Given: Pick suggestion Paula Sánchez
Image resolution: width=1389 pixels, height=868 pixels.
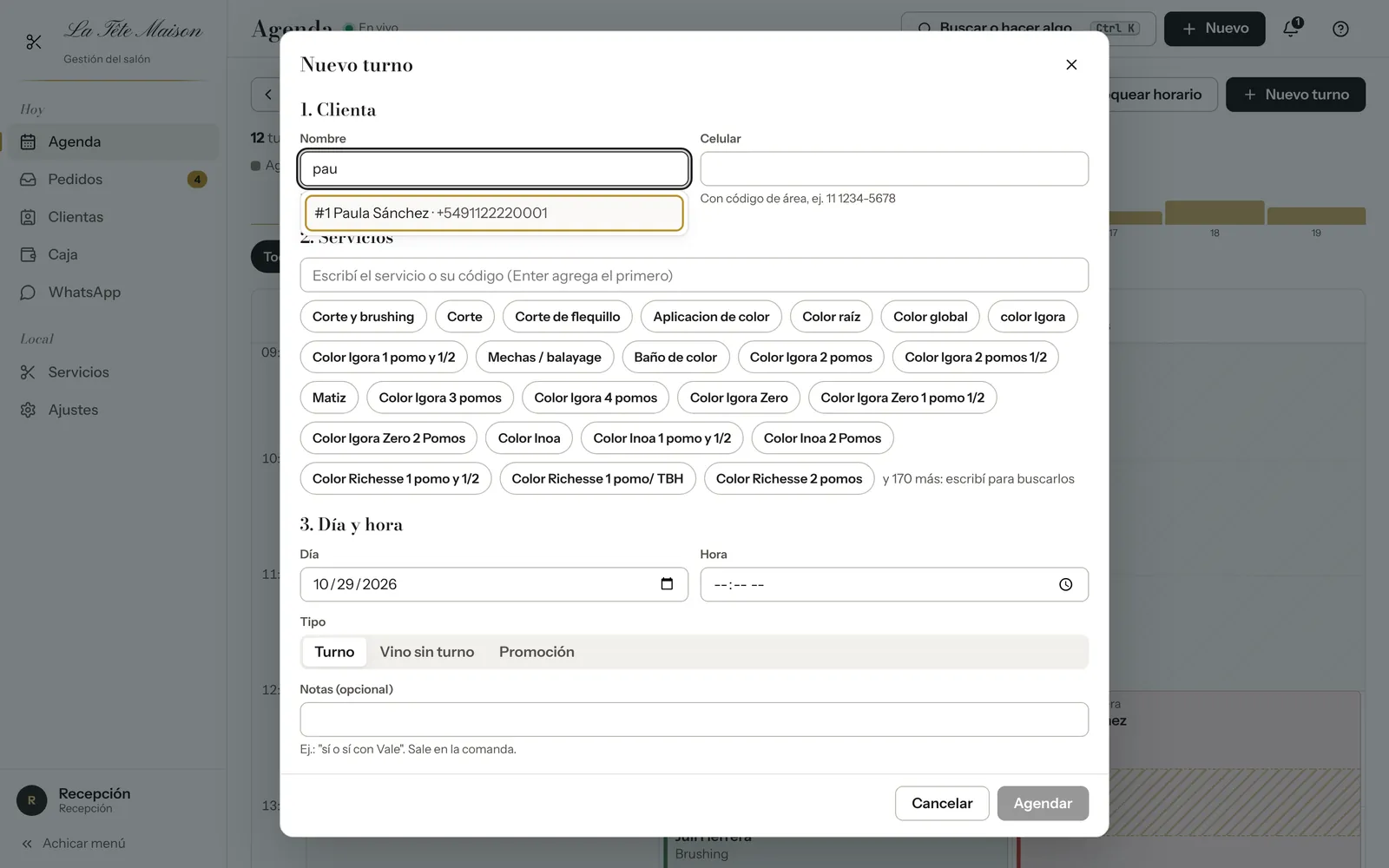Looking at the screenshot, I should [x=494, y=213].
